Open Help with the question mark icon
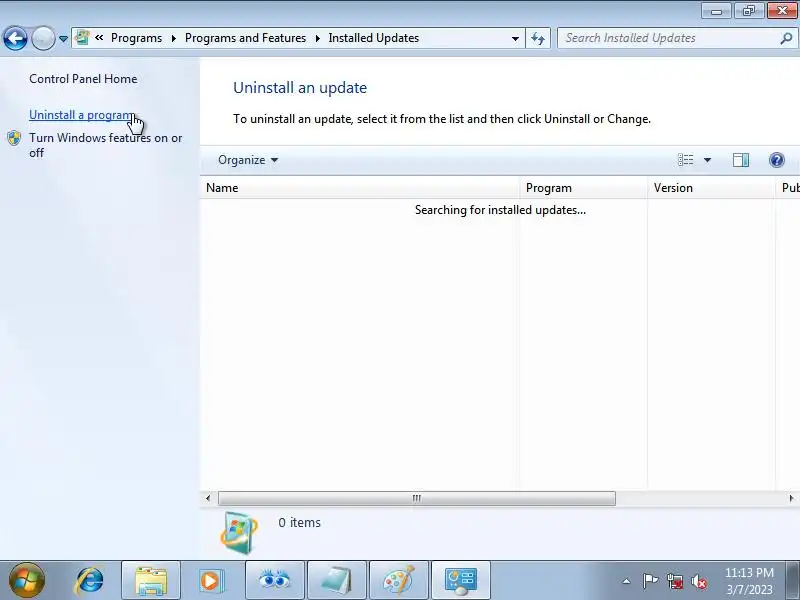This screenshot has height=600, width=800. point(777,160)
